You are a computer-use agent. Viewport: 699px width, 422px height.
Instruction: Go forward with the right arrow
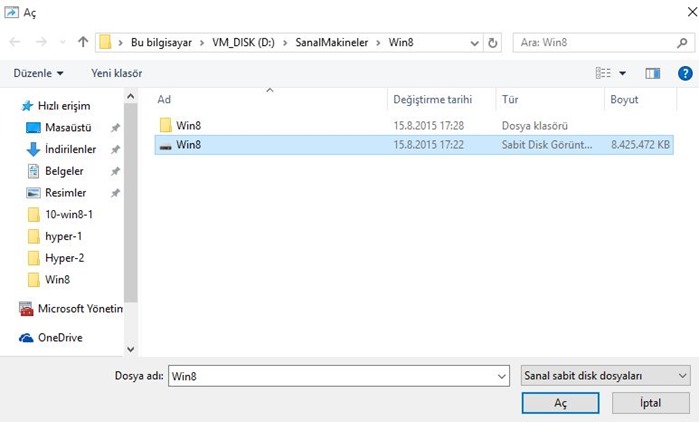click(x=41, y=42)
